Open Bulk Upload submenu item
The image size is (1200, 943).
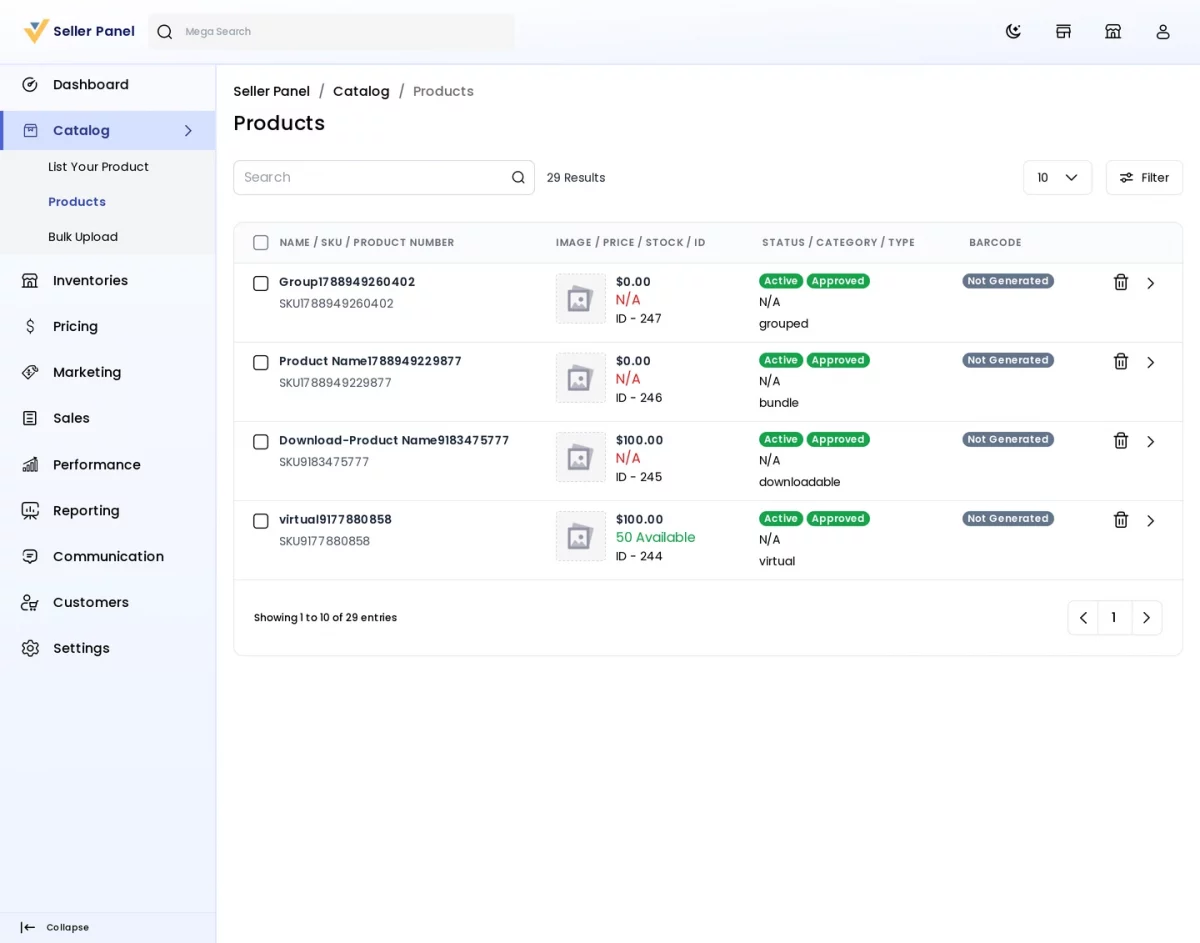(83, 237)
